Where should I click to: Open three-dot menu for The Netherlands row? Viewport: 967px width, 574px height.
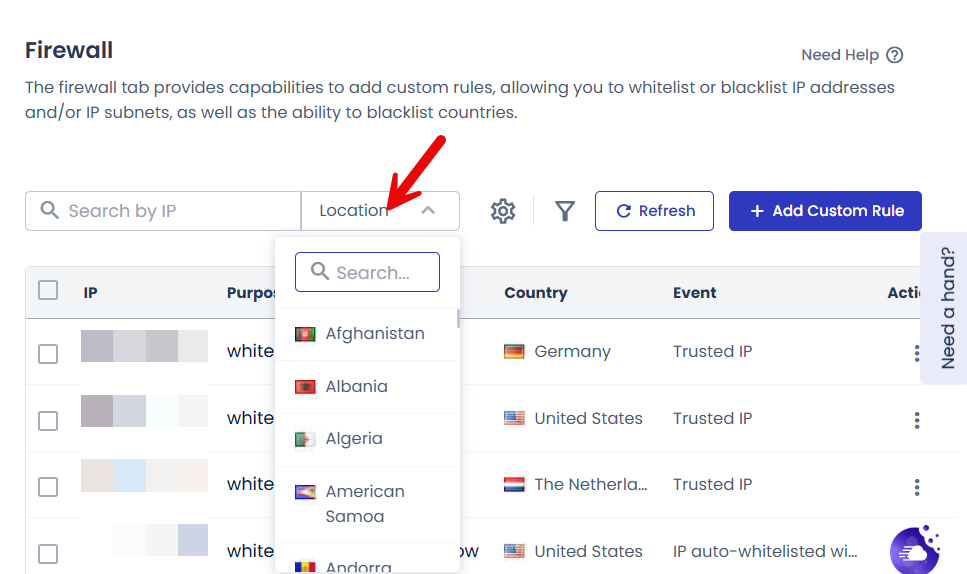[x=917, y=487]
